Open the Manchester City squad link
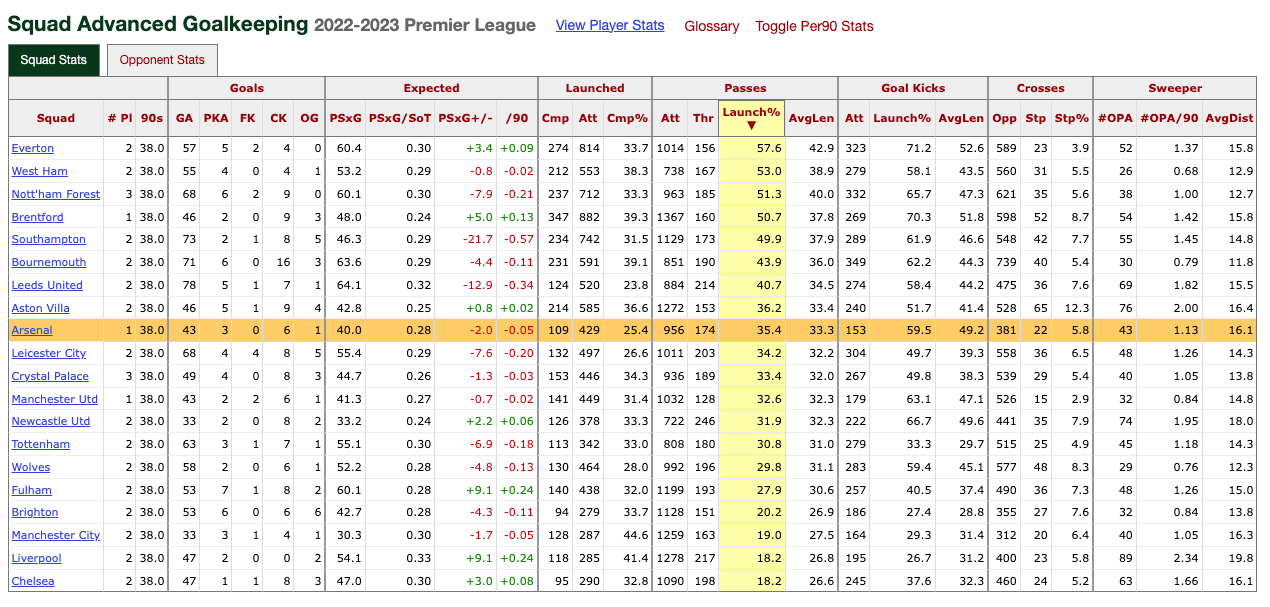1270x607 pixels. coord(56,535)
